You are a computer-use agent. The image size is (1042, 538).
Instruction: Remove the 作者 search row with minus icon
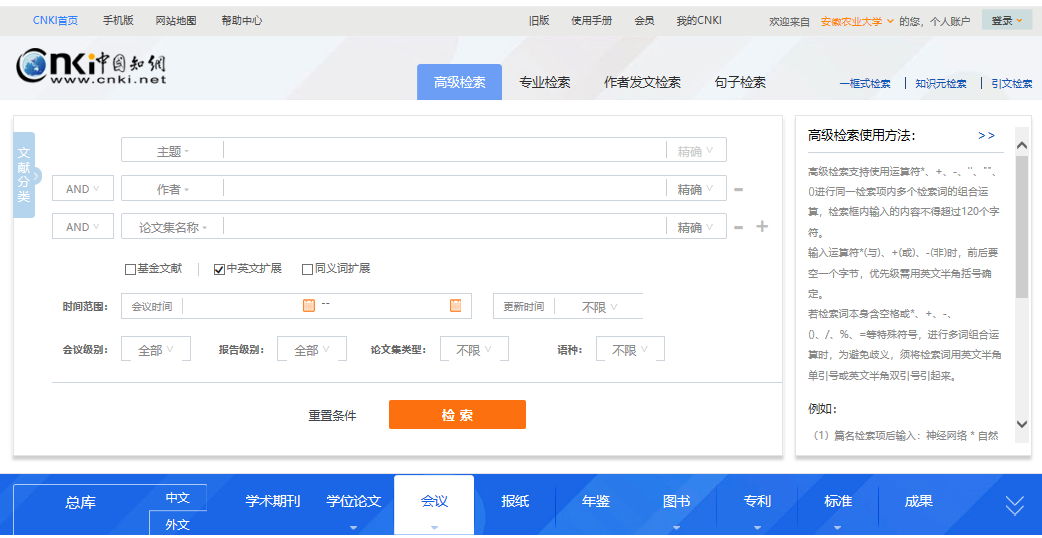coord(738,189)
